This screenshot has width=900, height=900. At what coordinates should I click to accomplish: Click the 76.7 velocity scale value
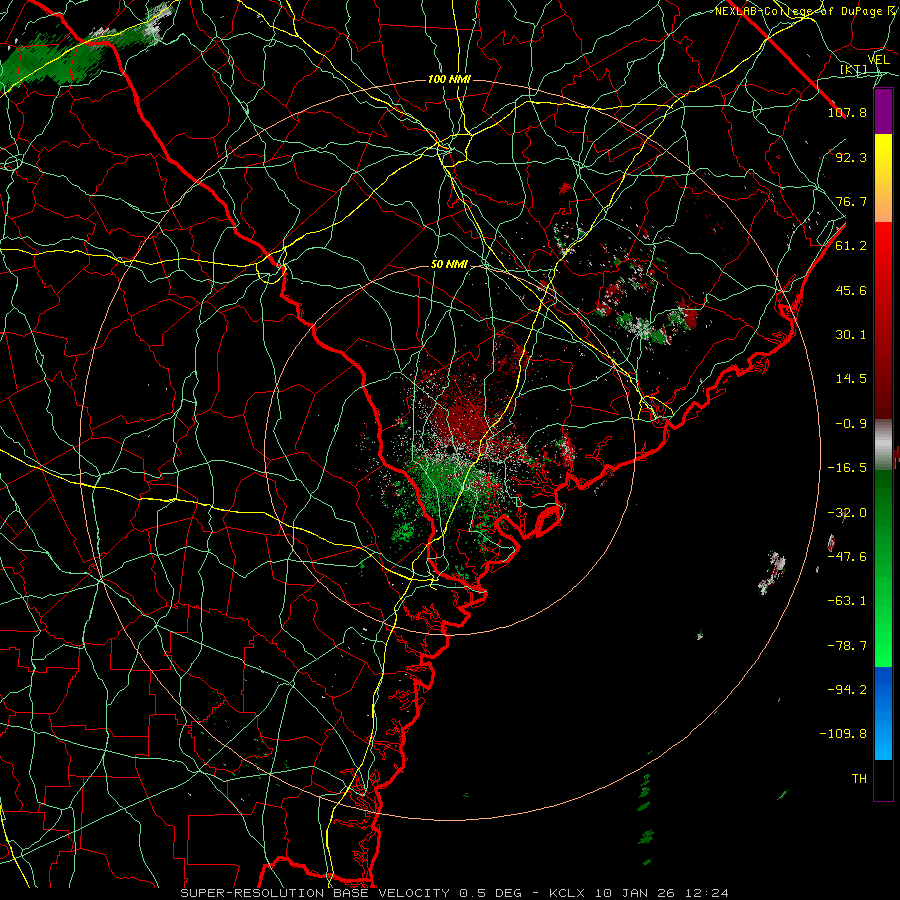[x=851, y=201]
